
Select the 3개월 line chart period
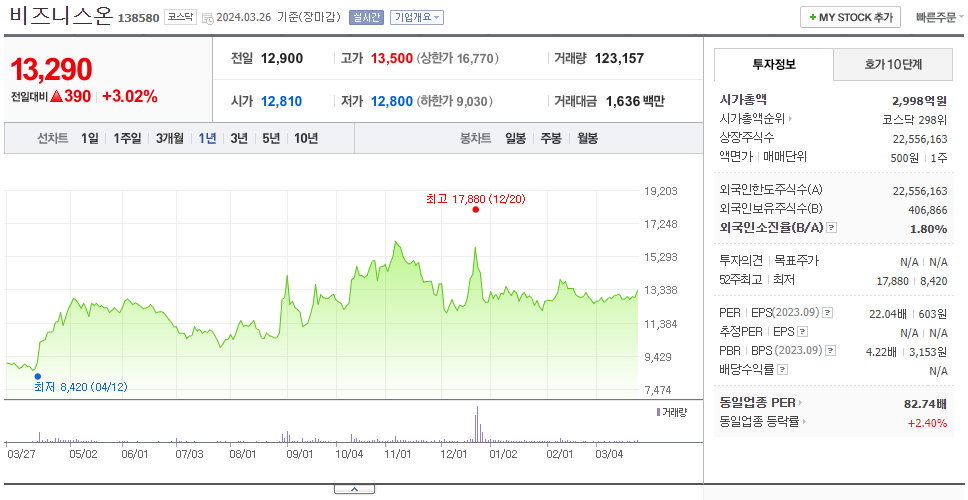(x=170, y=138)
